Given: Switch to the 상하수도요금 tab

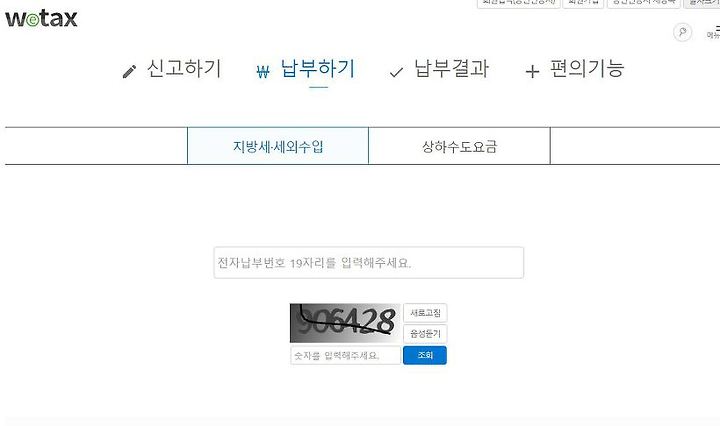Looking at the screenshot, I should [x=459, y=146].
